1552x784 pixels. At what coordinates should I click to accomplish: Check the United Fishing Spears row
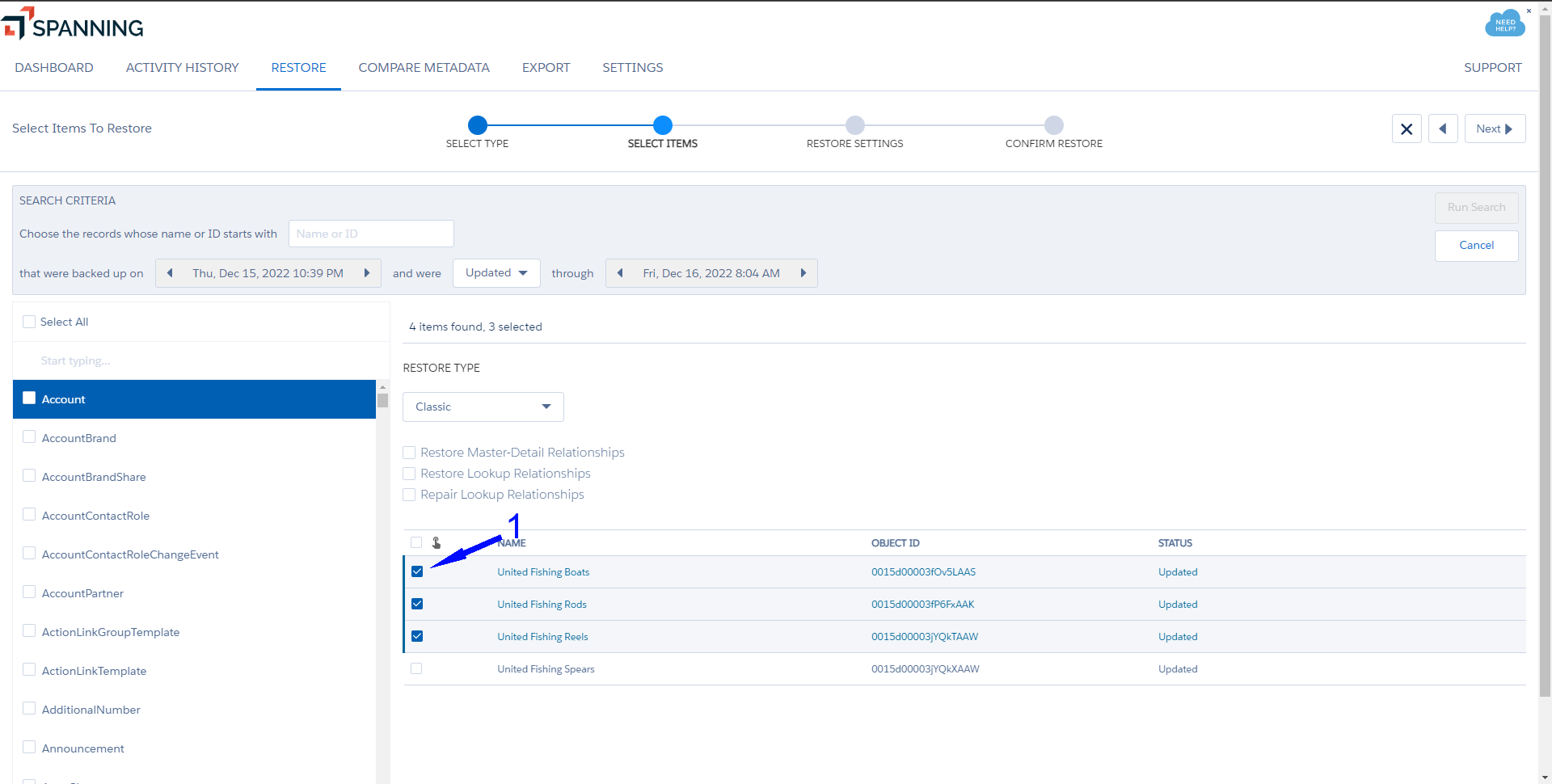pos(416,668)
